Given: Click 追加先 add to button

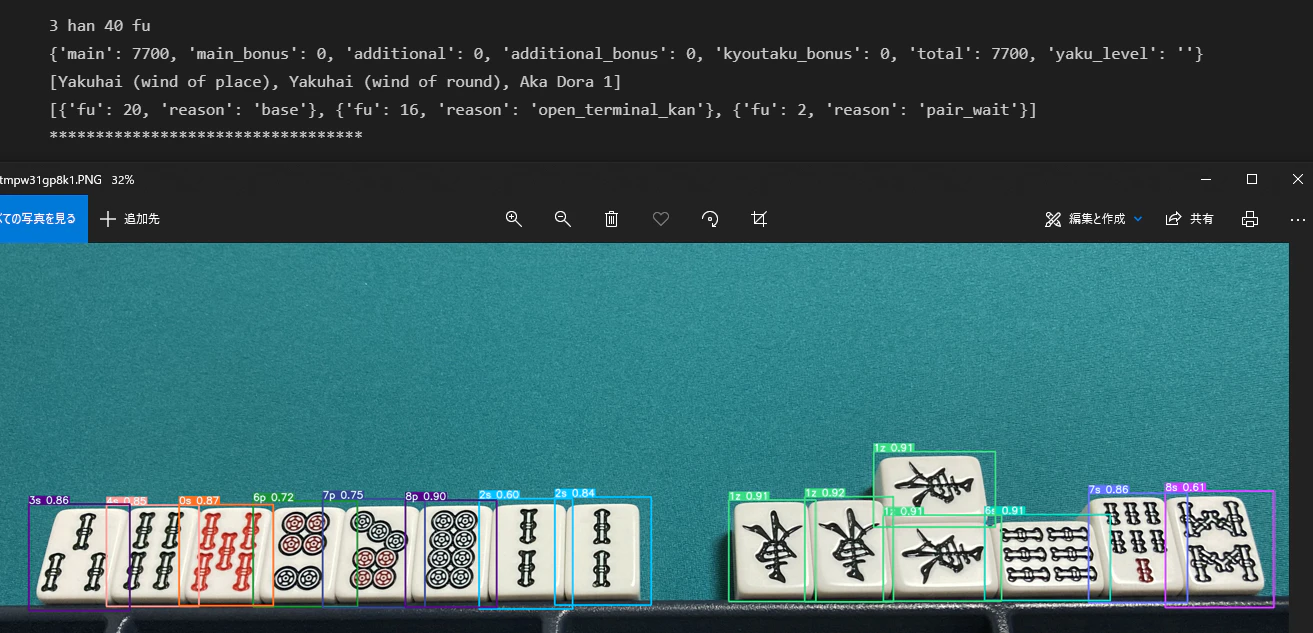Looking at the screenshot, I should 130,219.
